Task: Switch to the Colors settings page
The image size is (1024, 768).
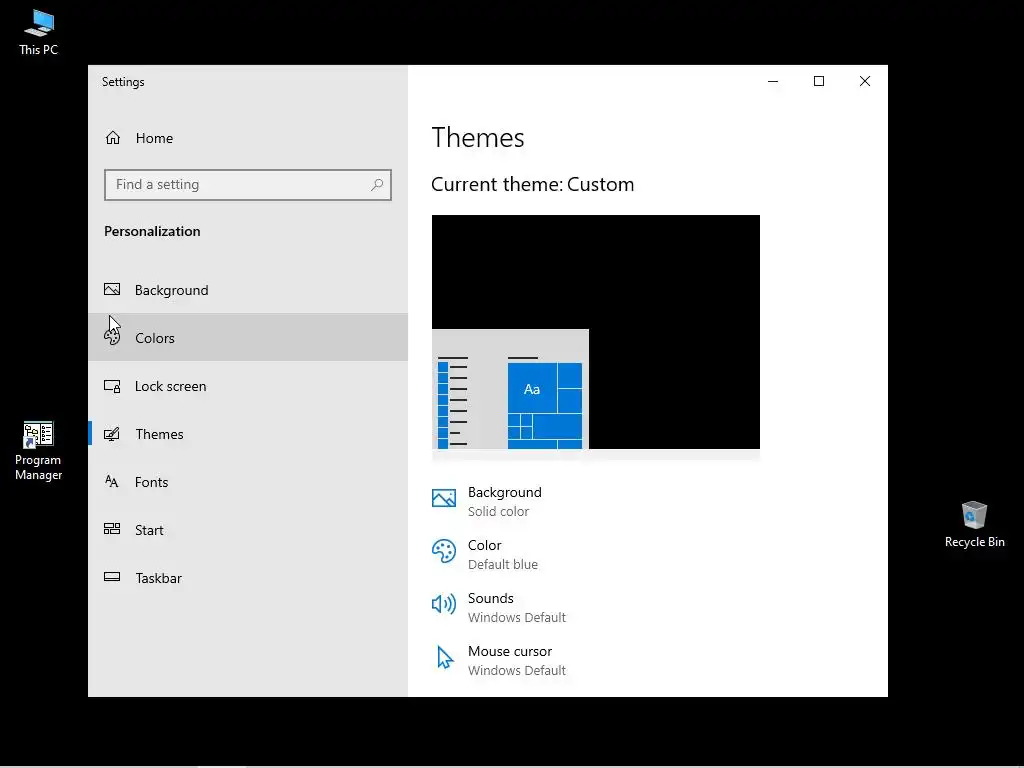Action: 248,338
